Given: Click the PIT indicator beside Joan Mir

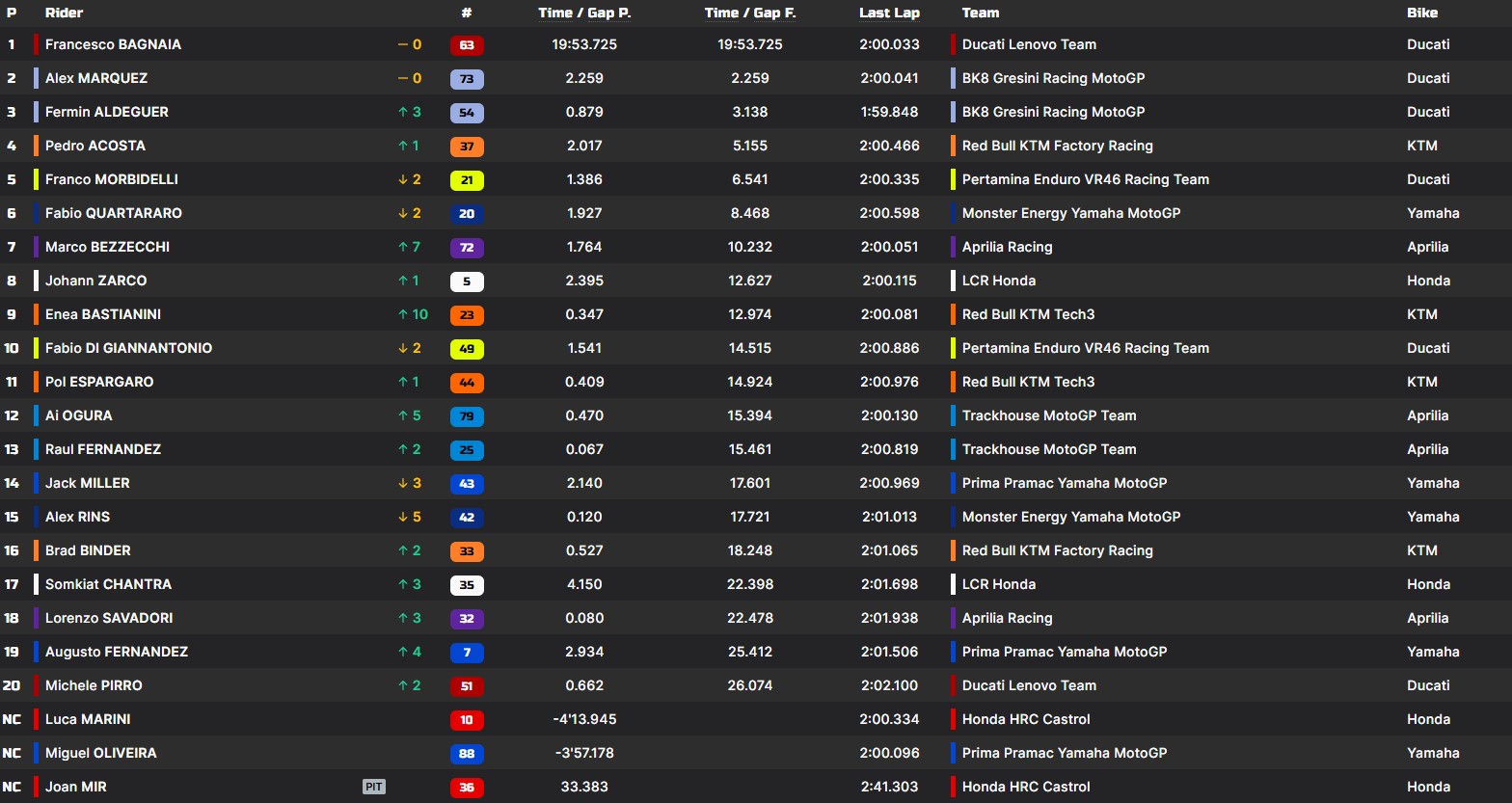Looking at the screenshot, I should point(374,787).
